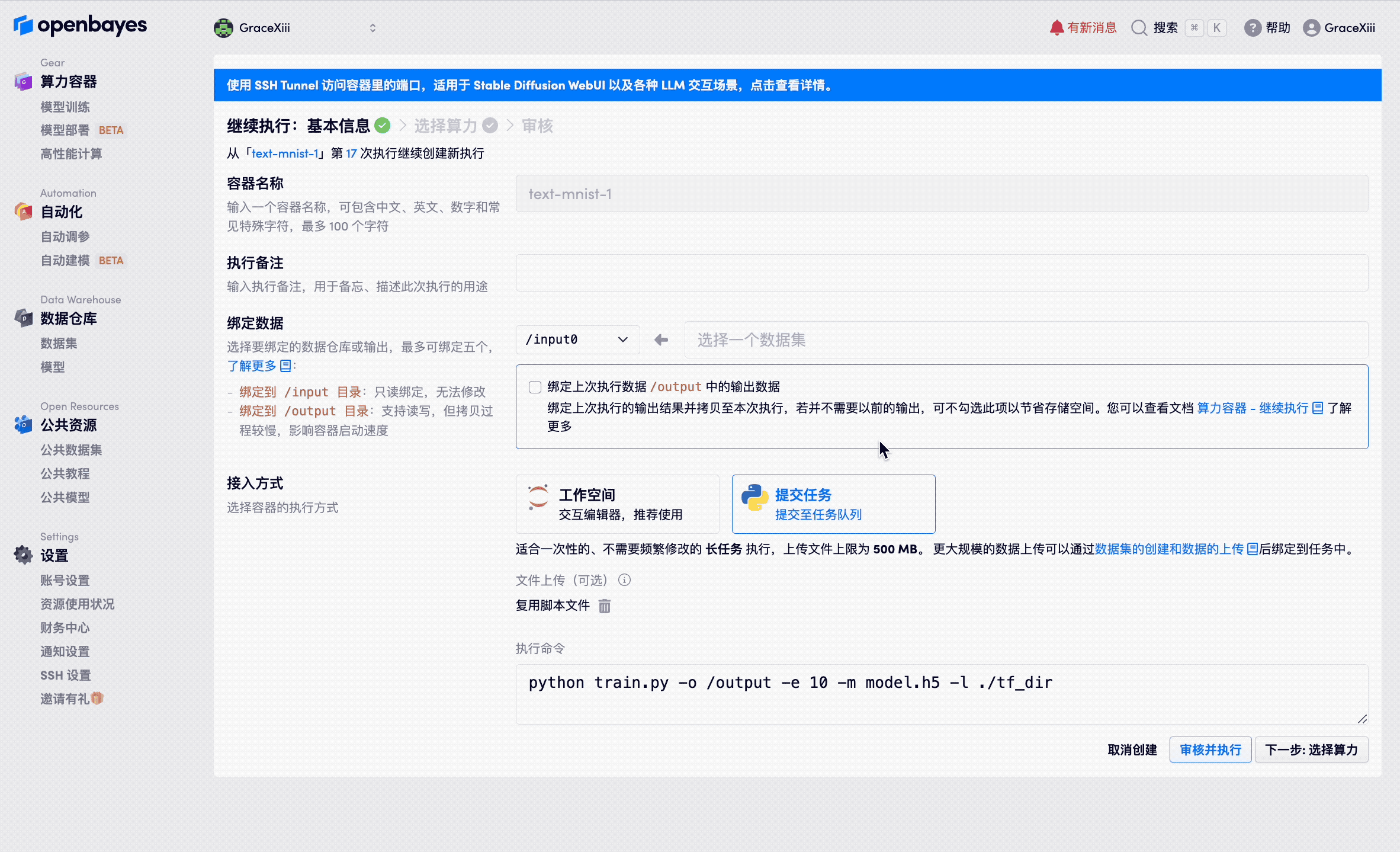Select the 工作空间 access mode option

tap(617, 504)
